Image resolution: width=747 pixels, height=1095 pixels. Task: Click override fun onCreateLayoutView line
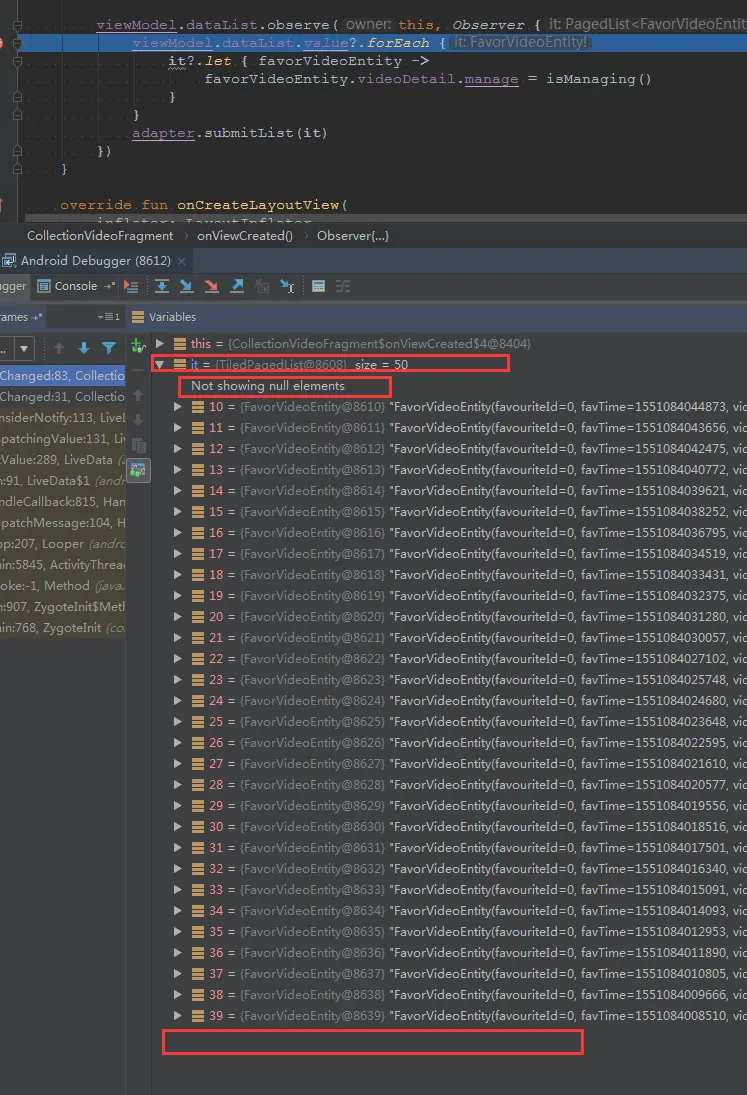click(x=204, y=205)
